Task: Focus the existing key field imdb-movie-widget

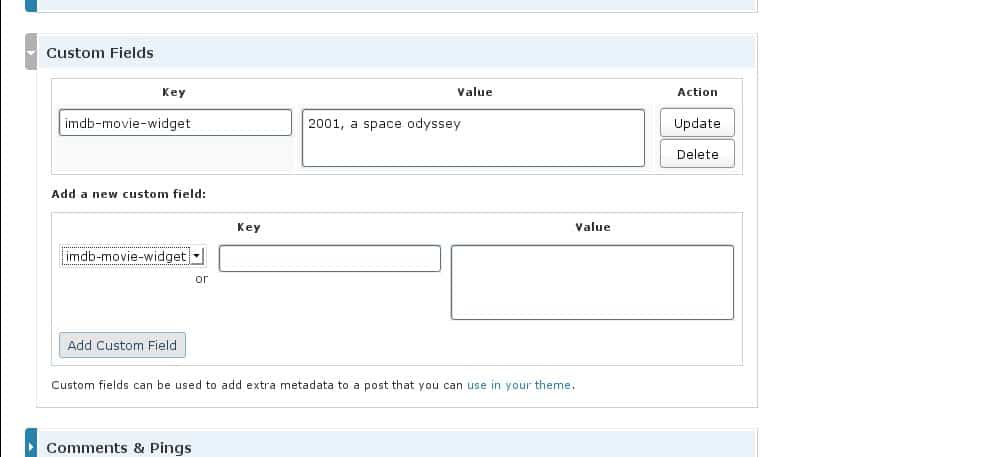Action: pos(175,123)
